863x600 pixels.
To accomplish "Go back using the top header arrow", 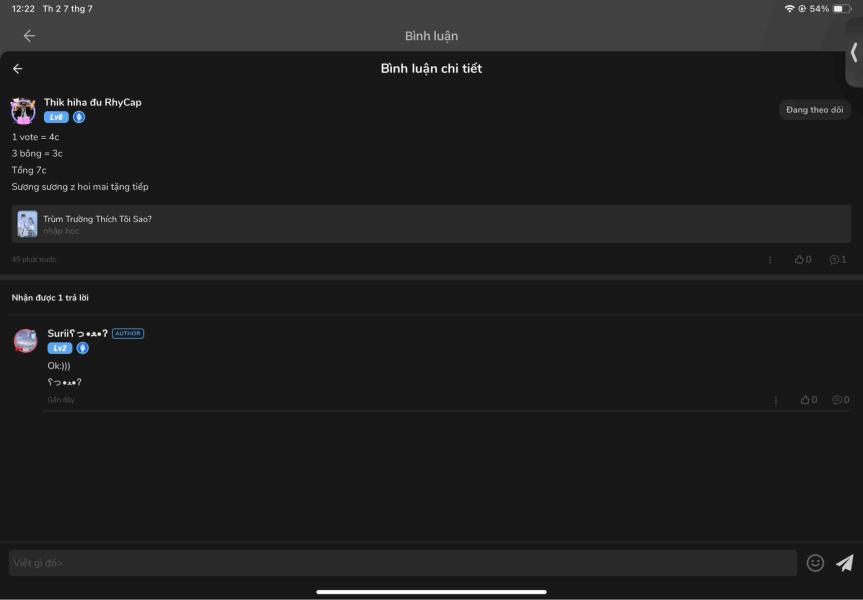I will [29, 36].
